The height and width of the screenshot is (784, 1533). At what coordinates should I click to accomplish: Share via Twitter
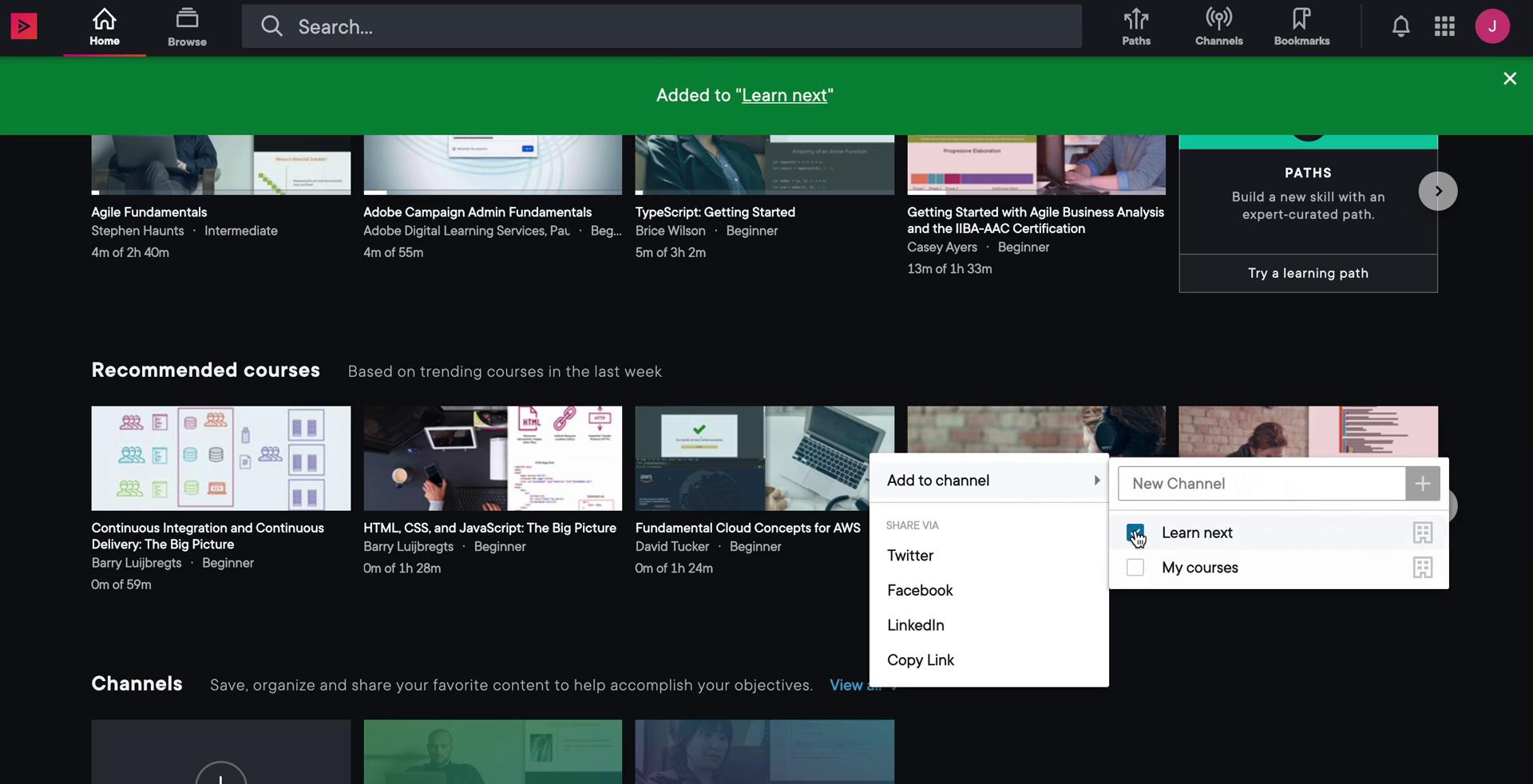pos(910,556)
